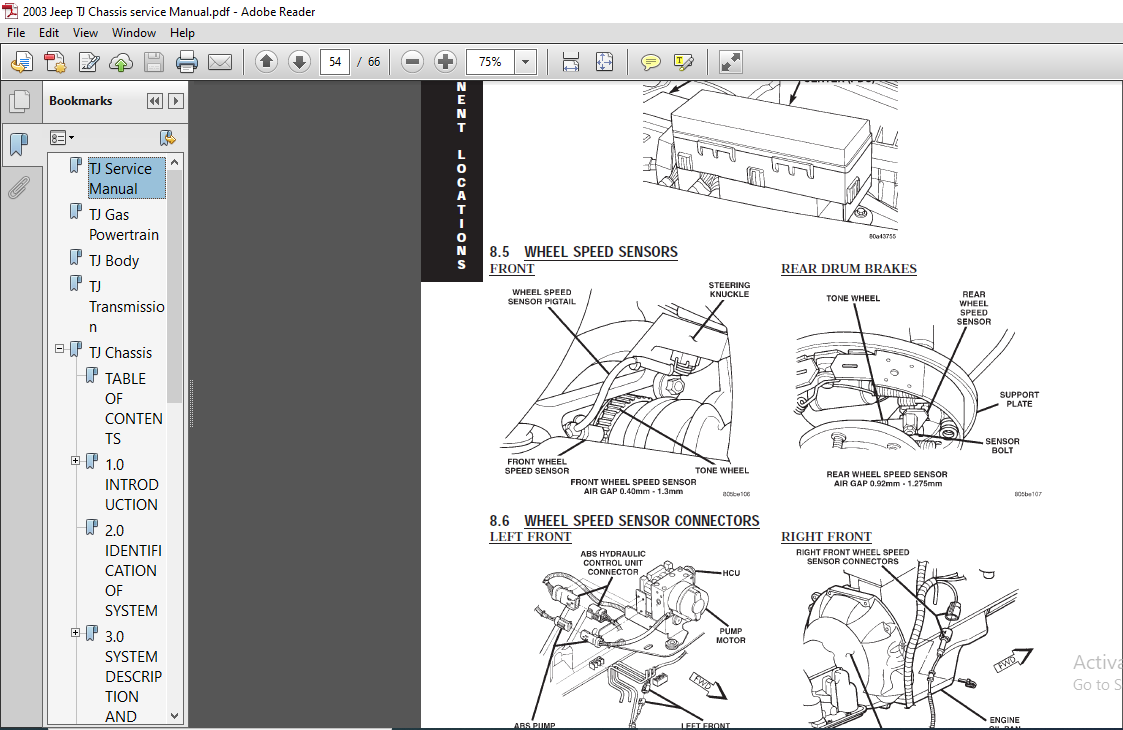The image size is (1123, 730).
Task: Fit one full page icon
Action: 604,62
